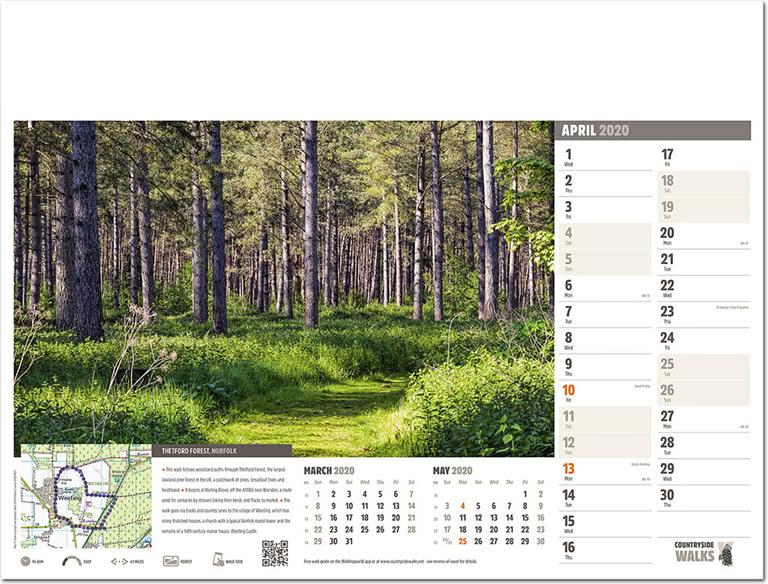Select April 17 Fri date cell
Viewport: 768px width, 584px height.
703,158
